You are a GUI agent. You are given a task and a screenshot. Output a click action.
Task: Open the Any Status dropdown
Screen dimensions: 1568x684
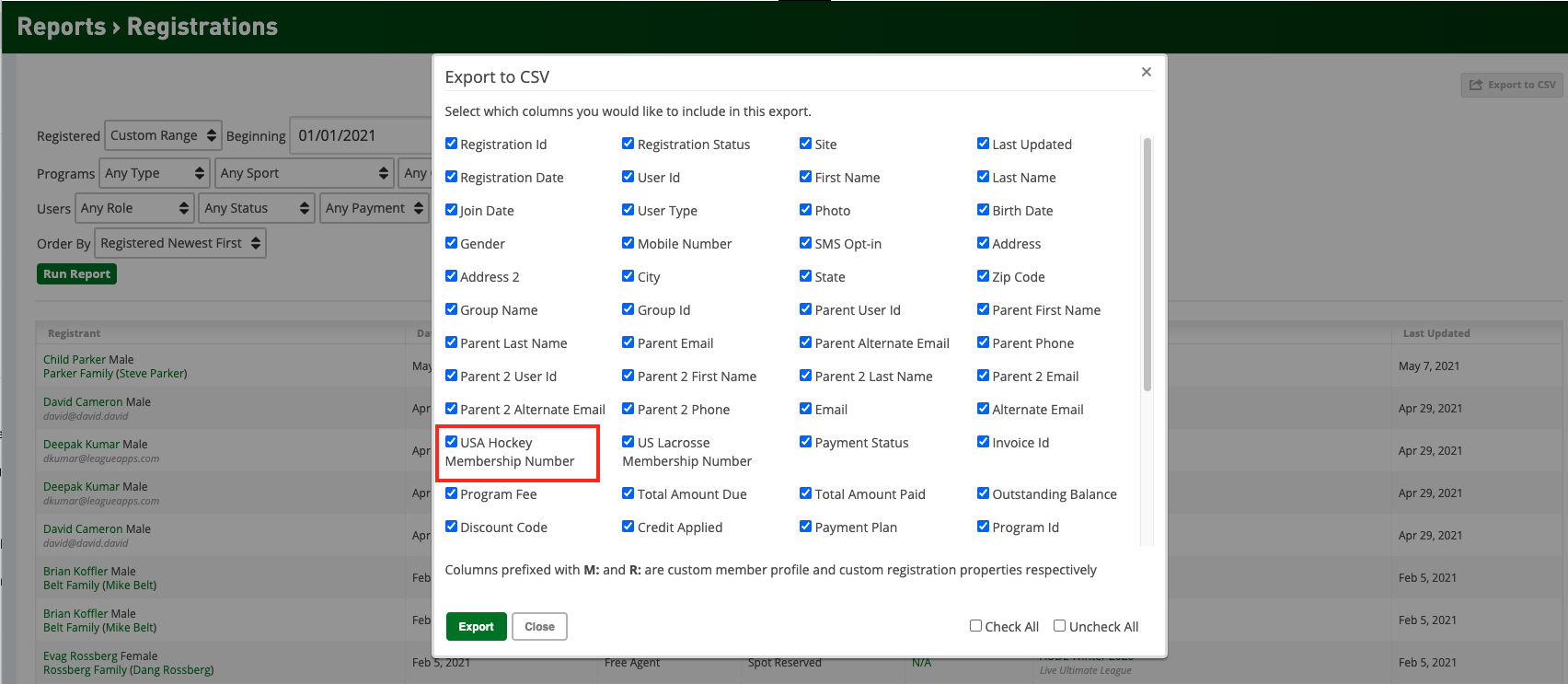[x=257, y=208]
